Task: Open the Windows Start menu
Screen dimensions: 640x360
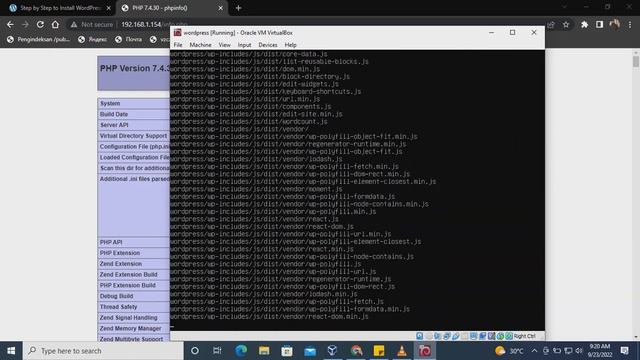Action: click(11, 351)
